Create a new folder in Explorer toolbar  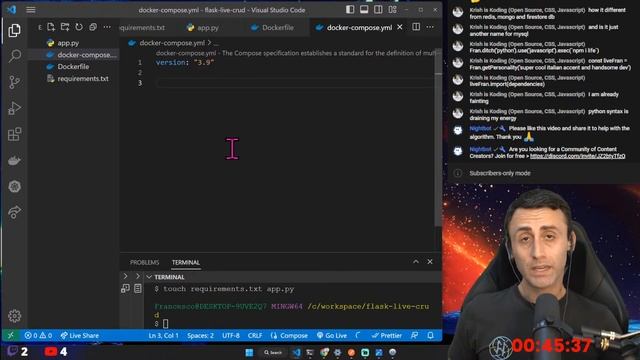(65, 27)
